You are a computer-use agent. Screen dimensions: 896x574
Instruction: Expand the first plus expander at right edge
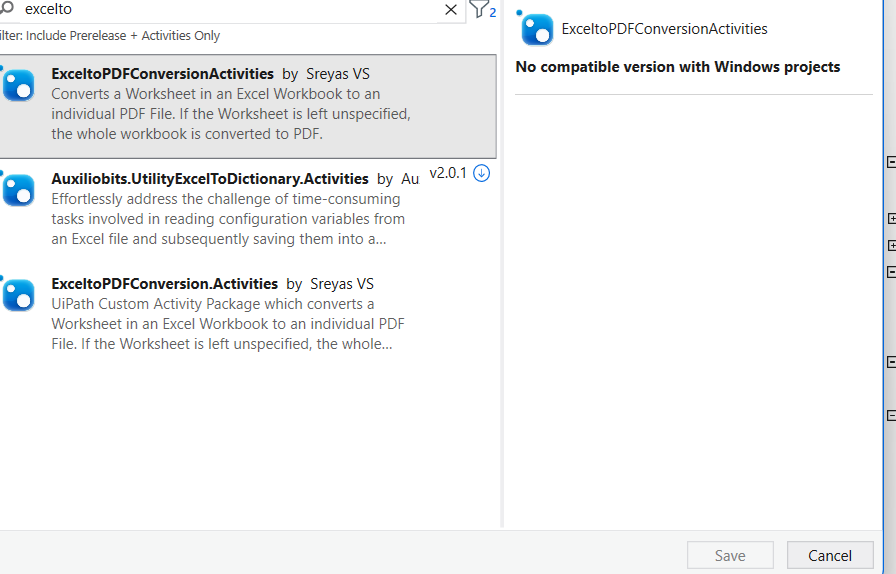coord(891,218)
